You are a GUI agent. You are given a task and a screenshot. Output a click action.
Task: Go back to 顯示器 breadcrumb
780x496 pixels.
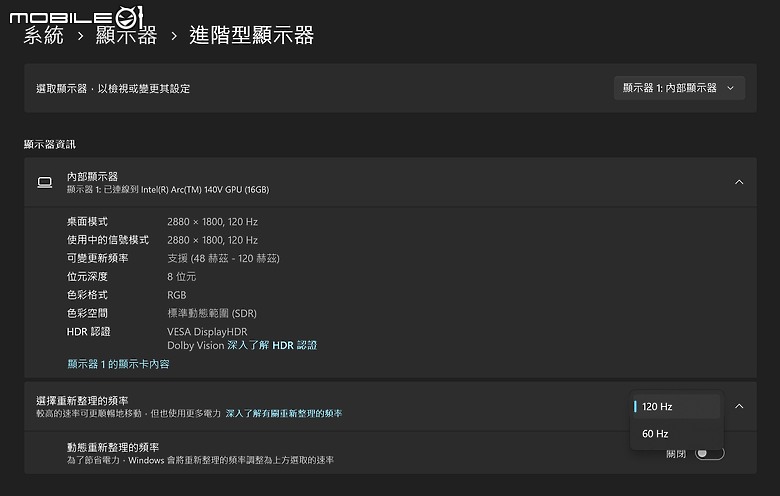126,35
